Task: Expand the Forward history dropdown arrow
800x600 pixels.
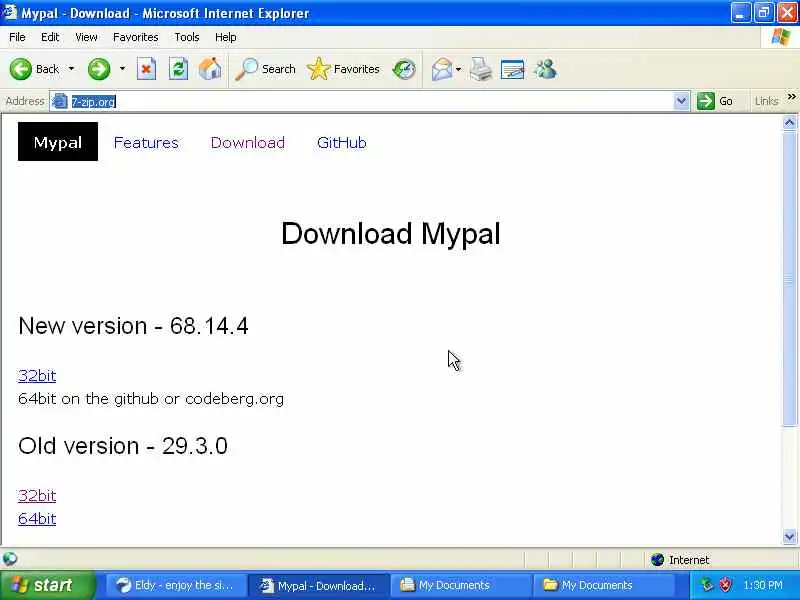Action: 122,69
